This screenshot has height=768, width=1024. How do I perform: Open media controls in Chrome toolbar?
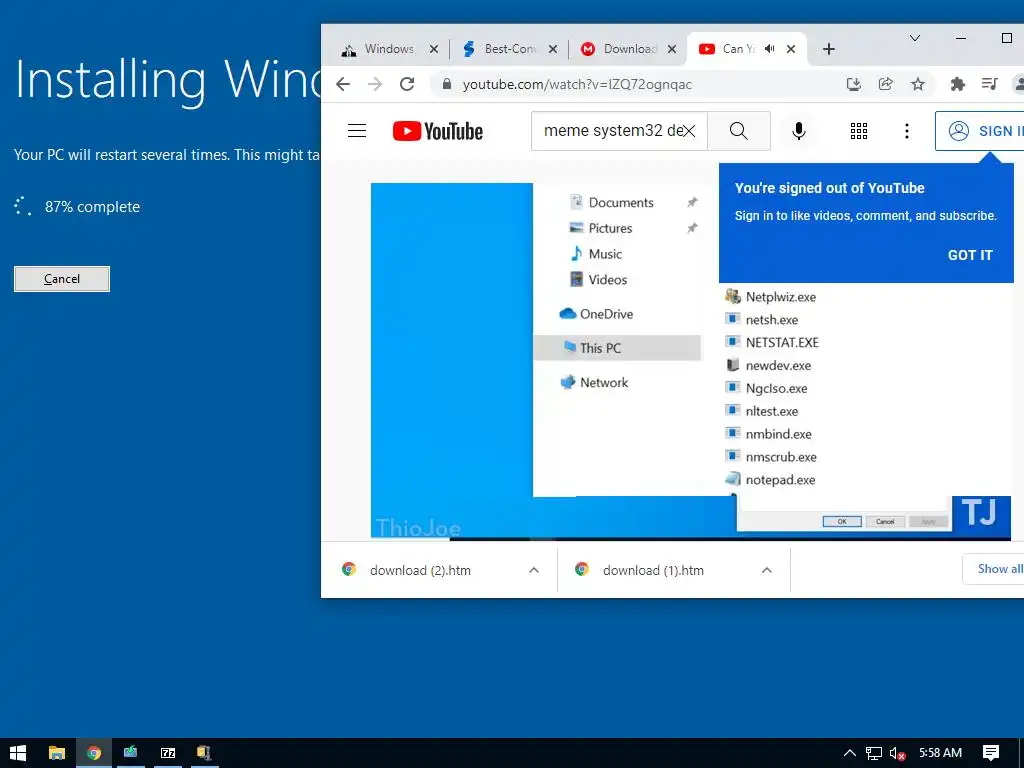989,84
